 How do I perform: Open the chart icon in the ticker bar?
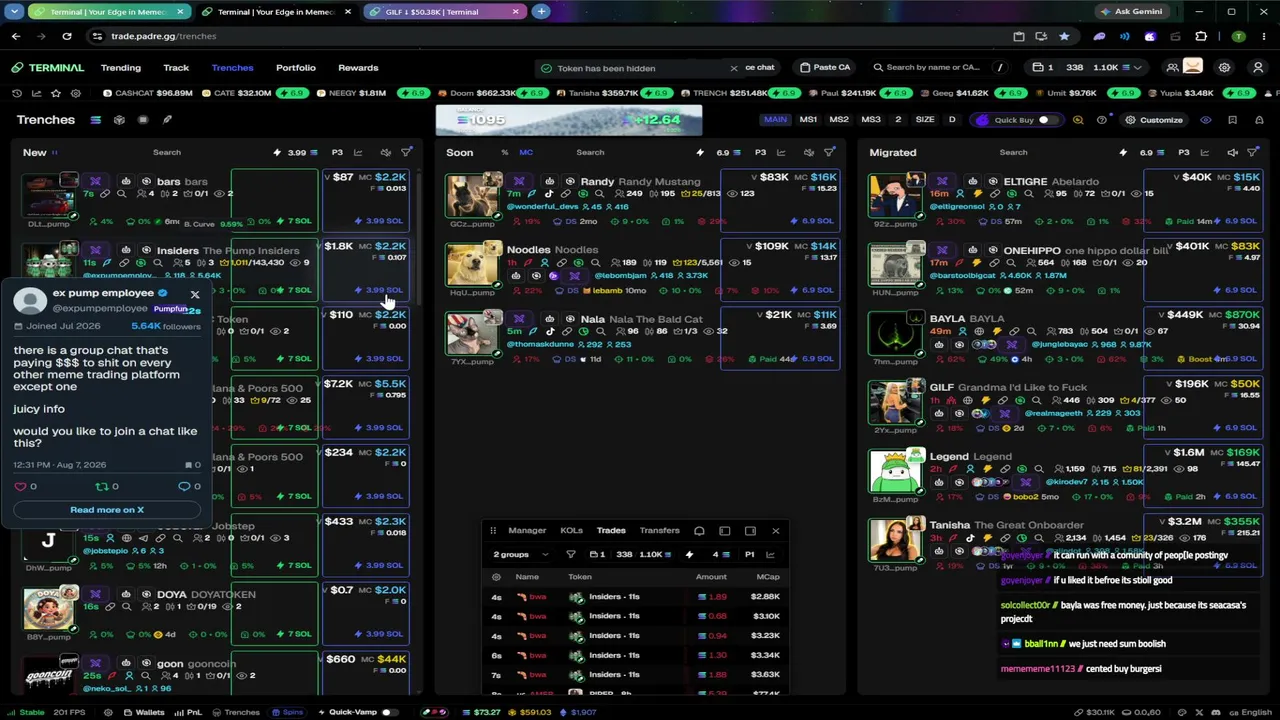pyautogui.click(x=37, y=93)
